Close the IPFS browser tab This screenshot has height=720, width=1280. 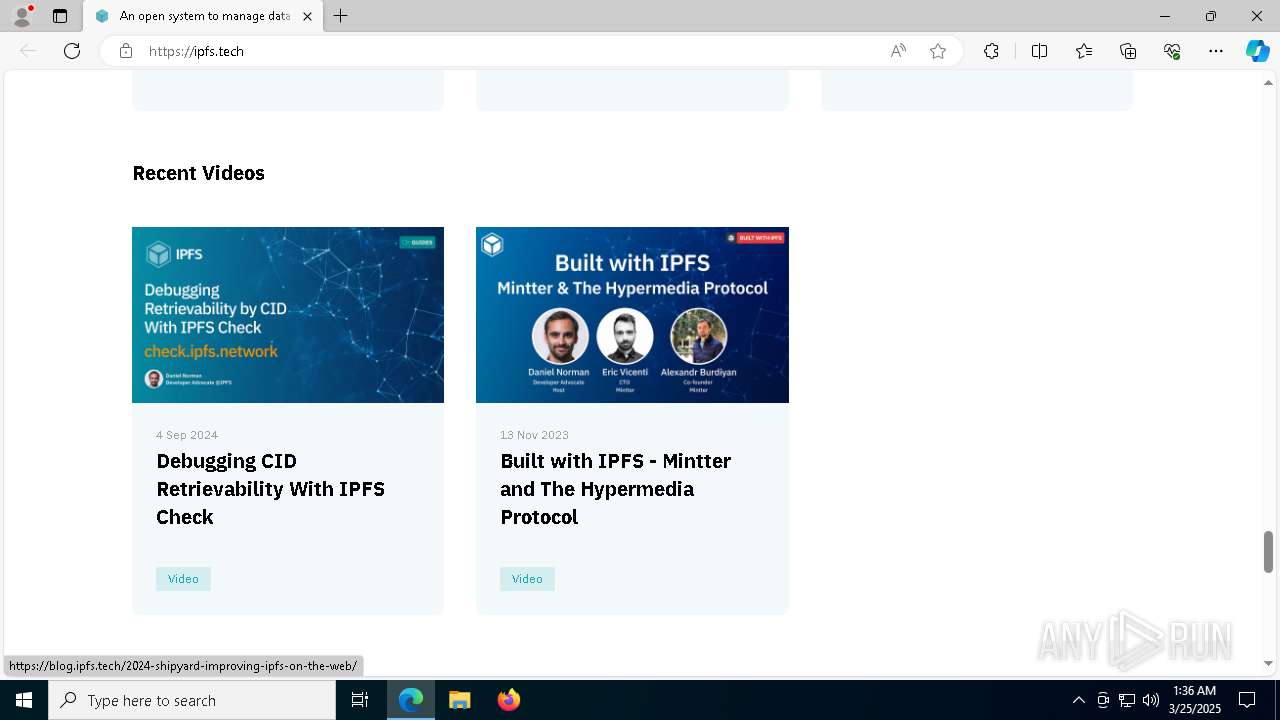pos(307,16)
